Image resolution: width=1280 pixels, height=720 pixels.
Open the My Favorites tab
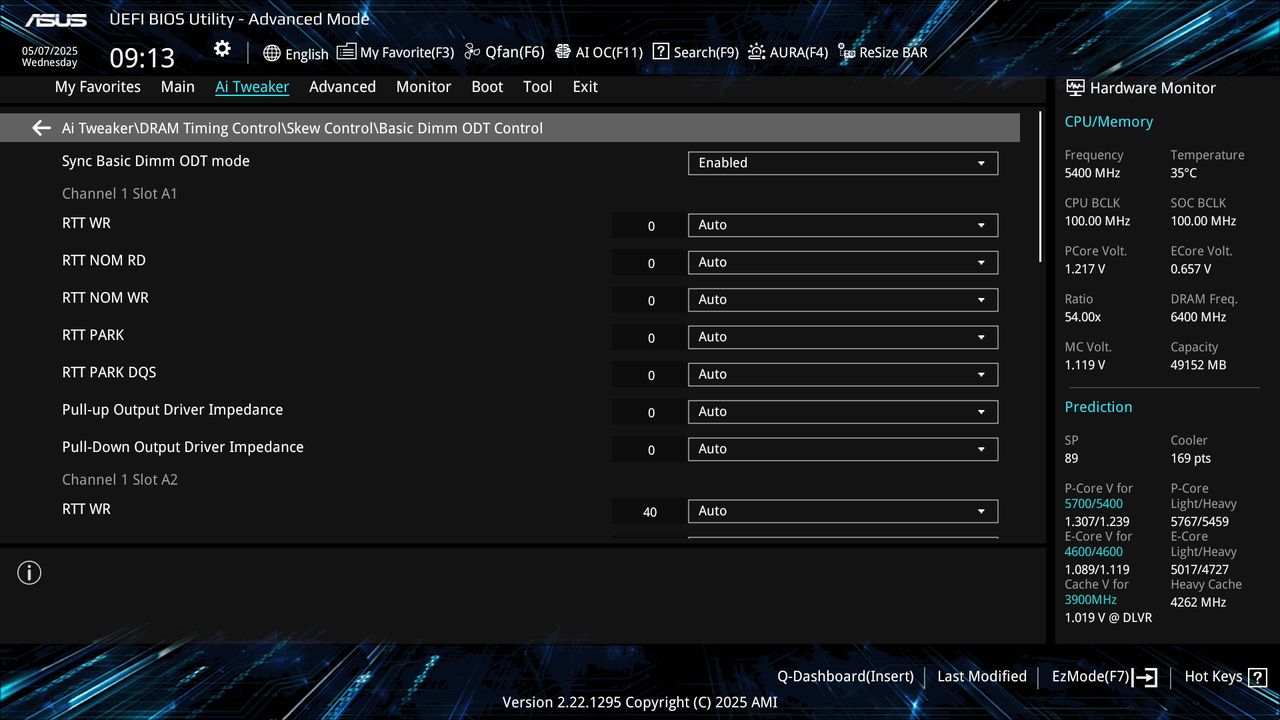coord(98,87)
